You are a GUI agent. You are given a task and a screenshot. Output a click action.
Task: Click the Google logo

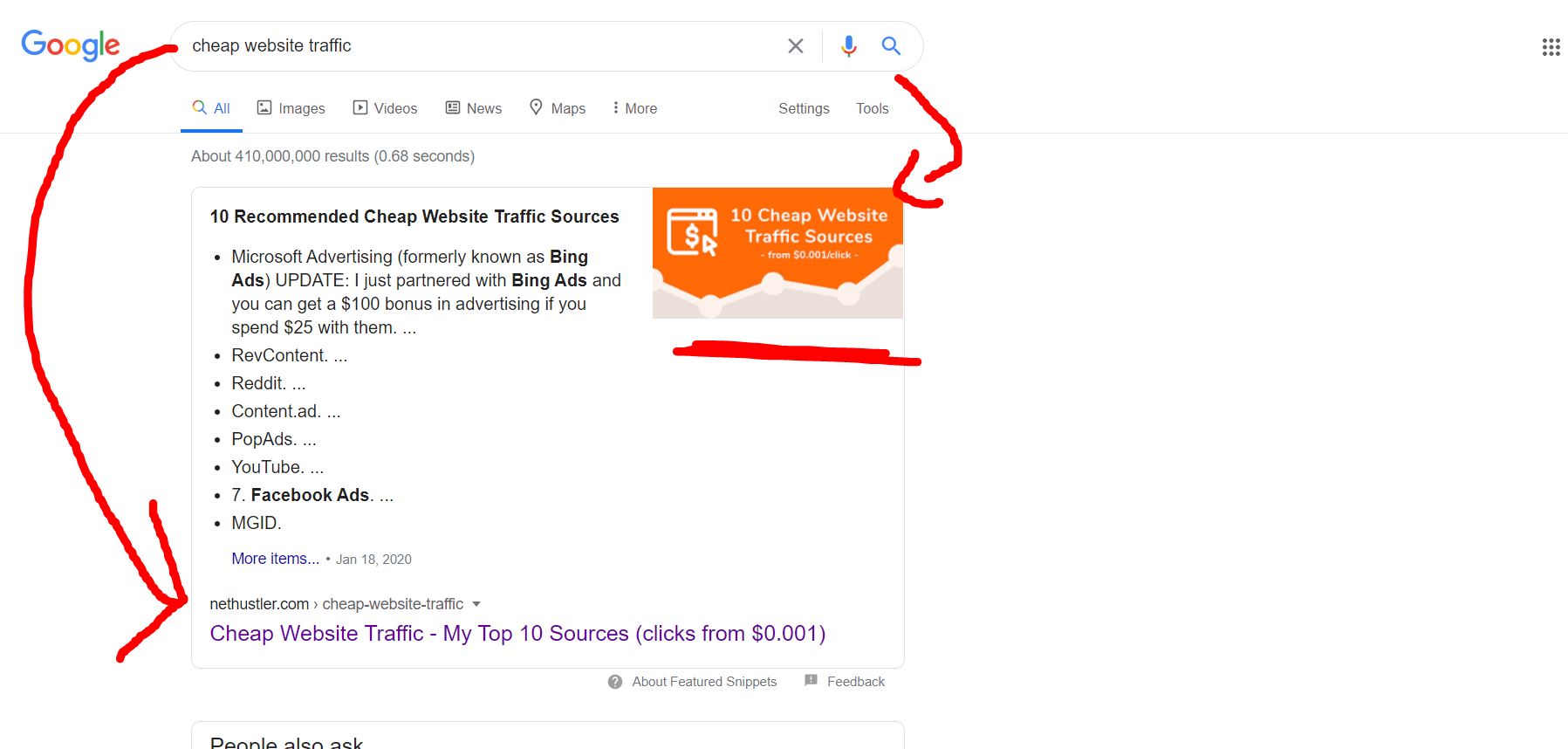click(71, 45)
